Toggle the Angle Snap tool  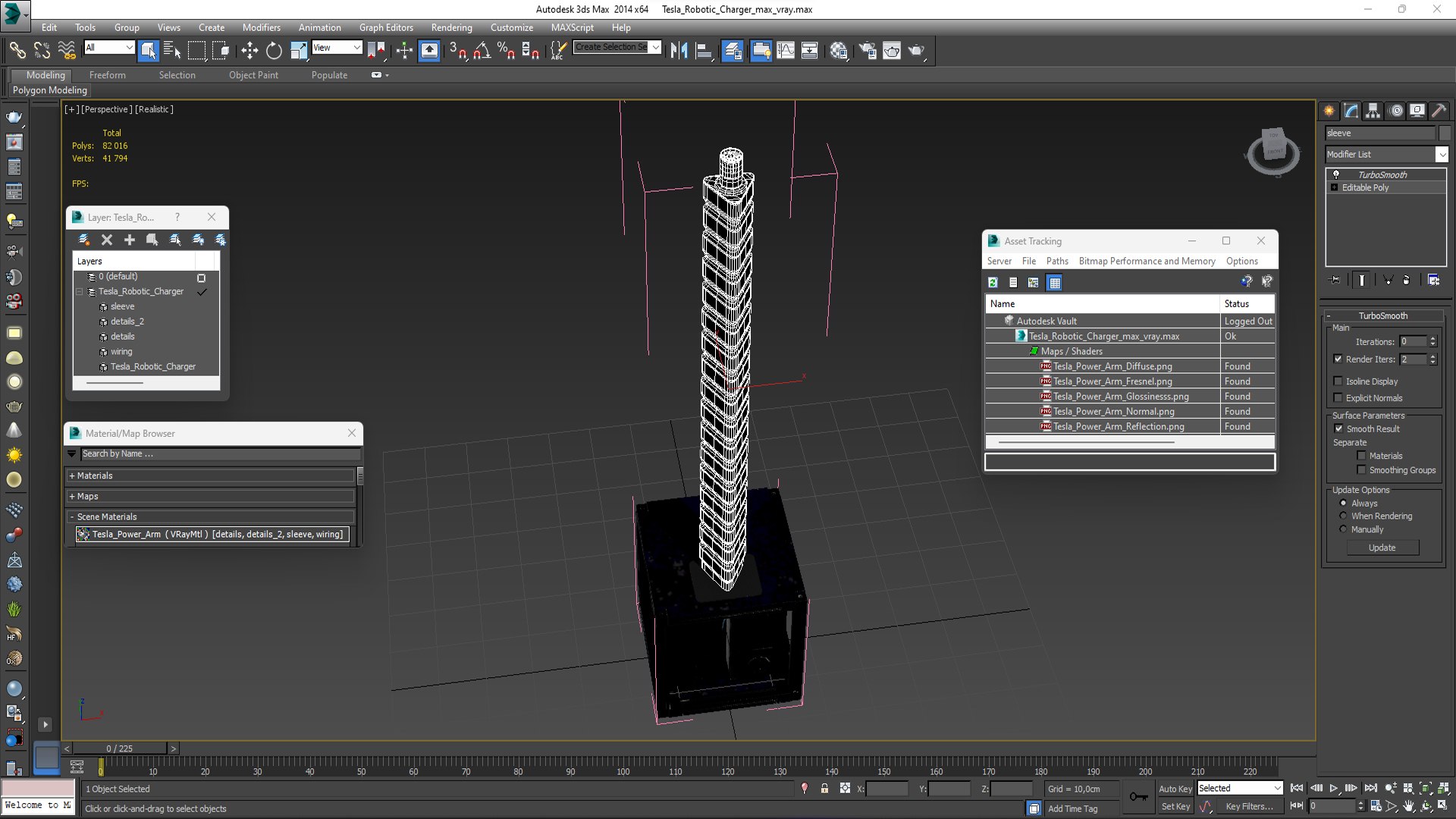click(x=482, y=51)
